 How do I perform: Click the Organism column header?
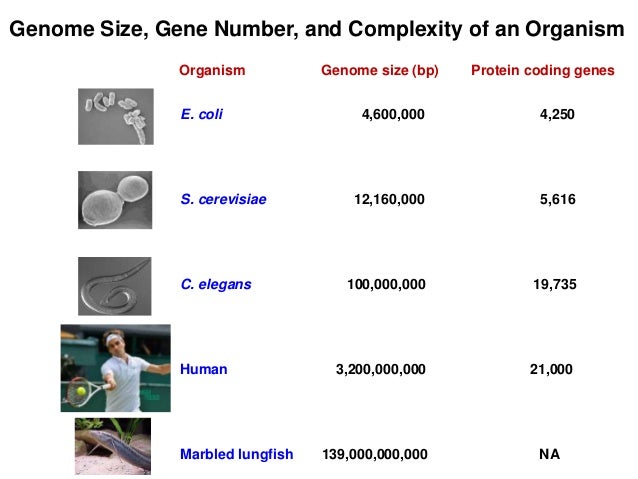click(x=212, y=70)
